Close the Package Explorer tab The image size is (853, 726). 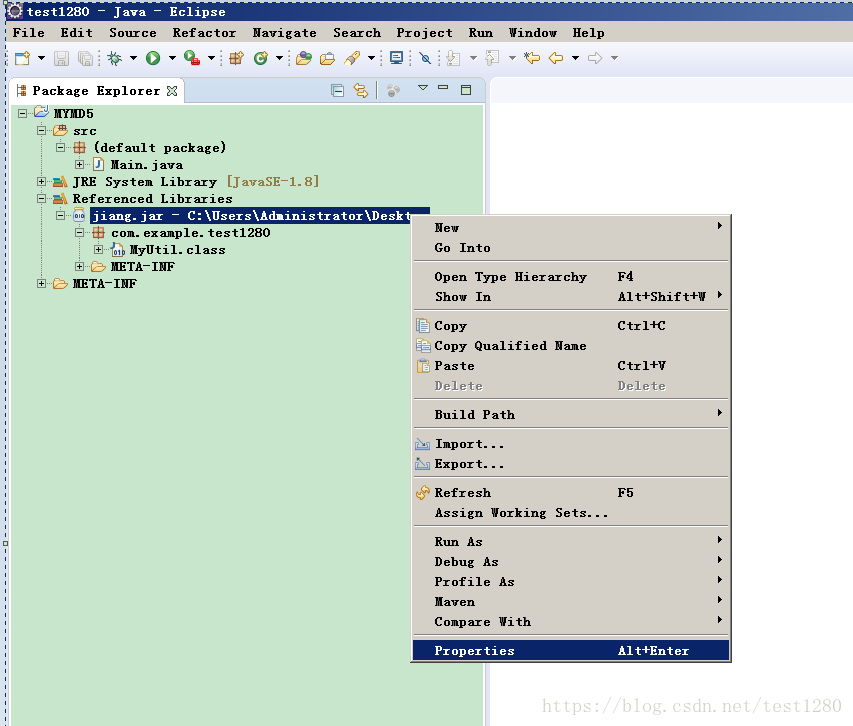172,91
